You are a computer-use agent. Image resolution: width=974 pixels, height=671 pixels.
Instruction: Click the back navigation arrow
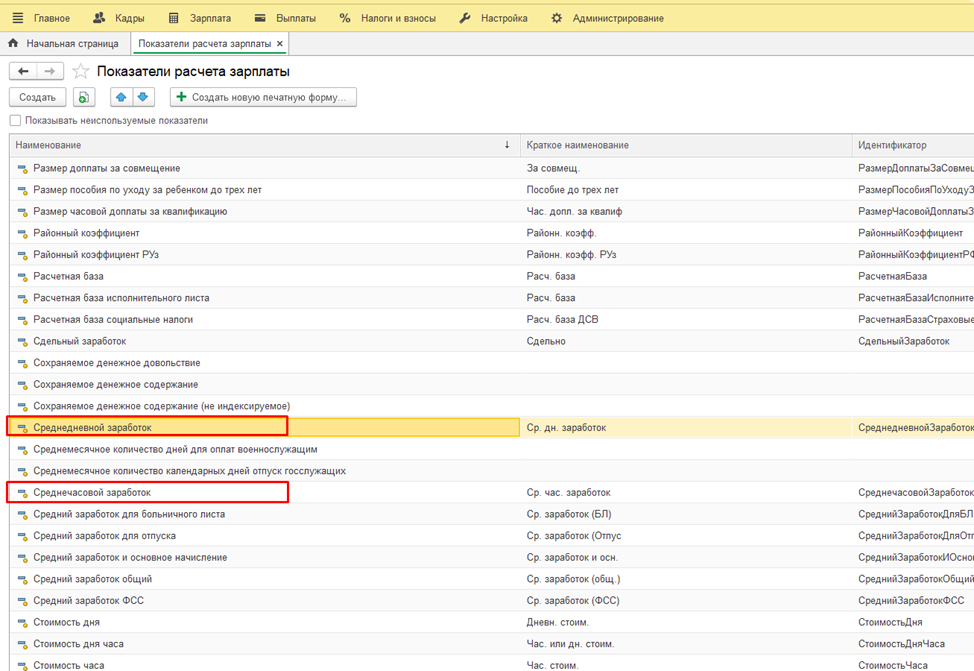point(23,71)
